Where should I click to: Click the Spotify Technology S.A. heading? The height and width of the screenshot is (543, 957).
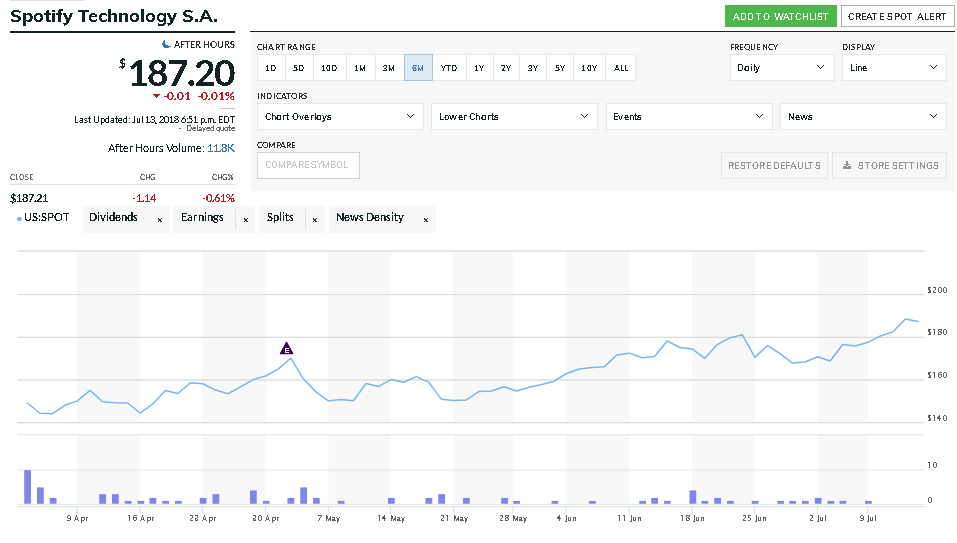114,16
